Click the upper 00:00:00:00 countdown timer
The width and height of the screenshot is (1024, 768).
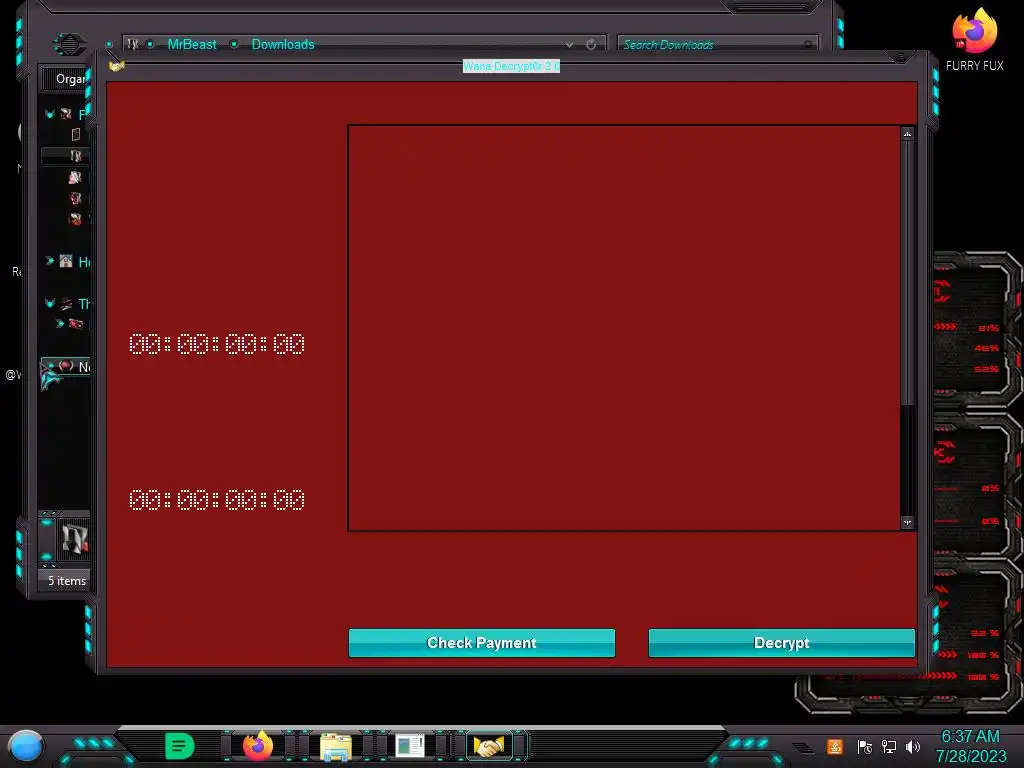pos(217,344)
